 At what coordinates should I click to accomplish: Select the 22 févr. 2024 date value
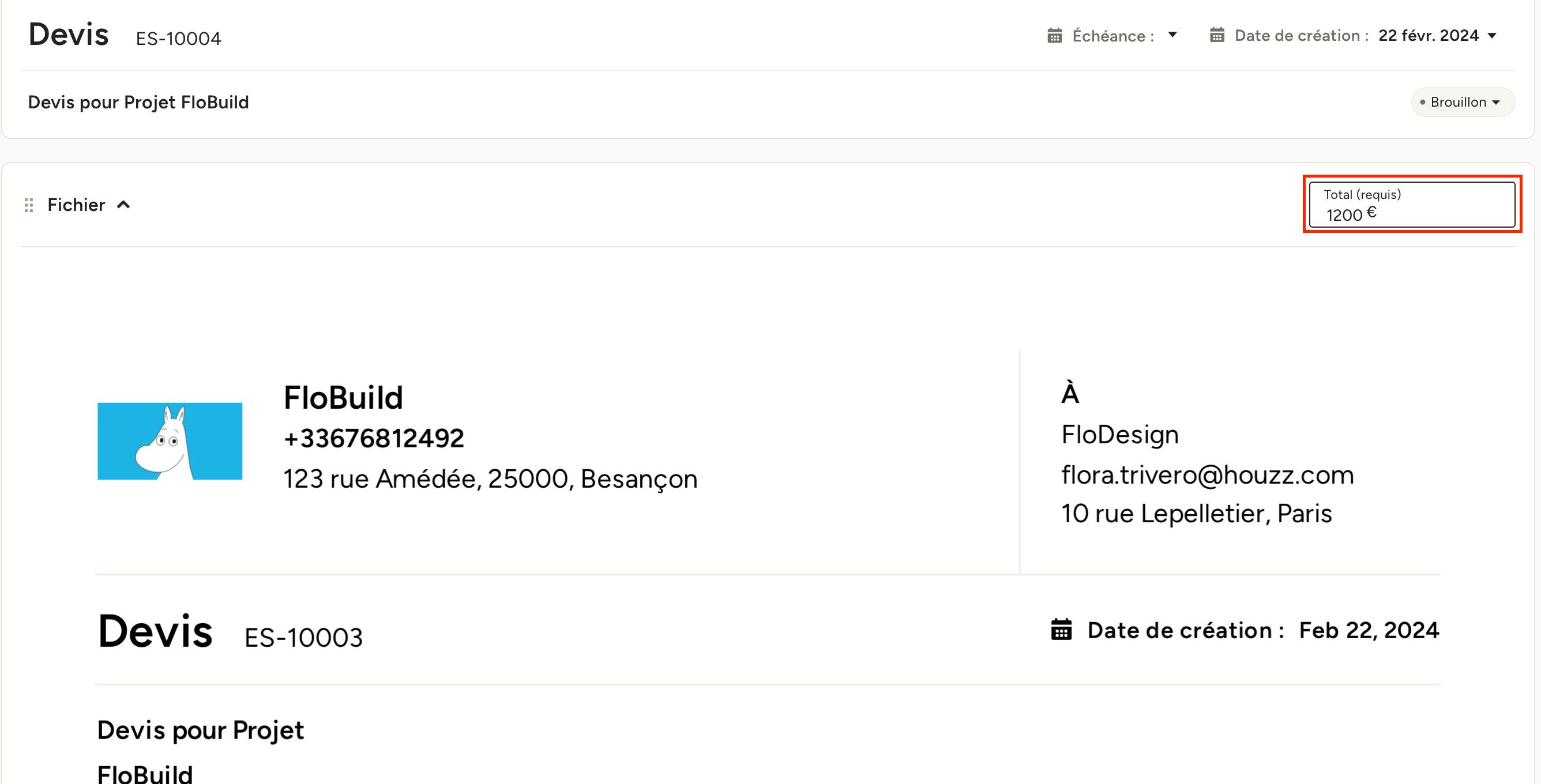click(1429, 35)
